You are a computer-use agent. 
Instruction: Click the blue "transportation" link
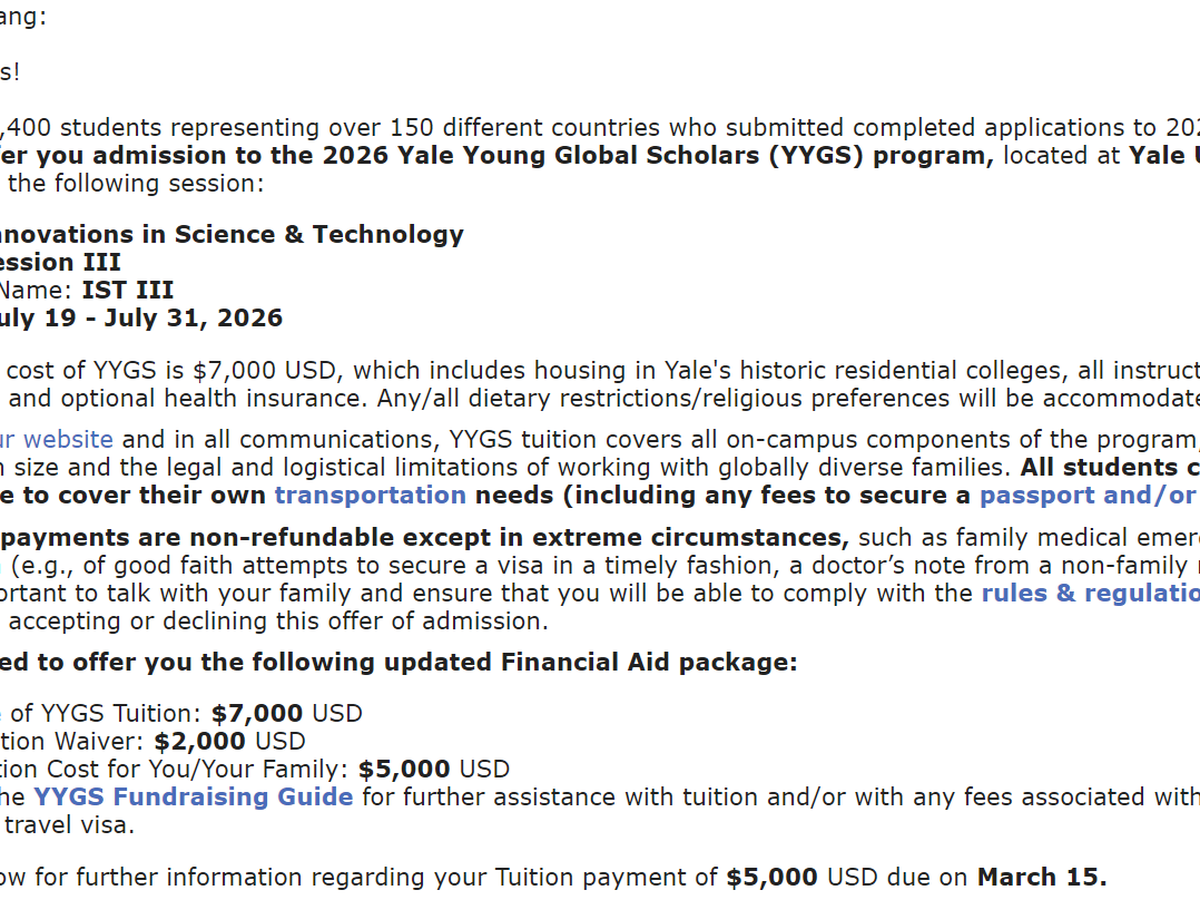[370, 495]
